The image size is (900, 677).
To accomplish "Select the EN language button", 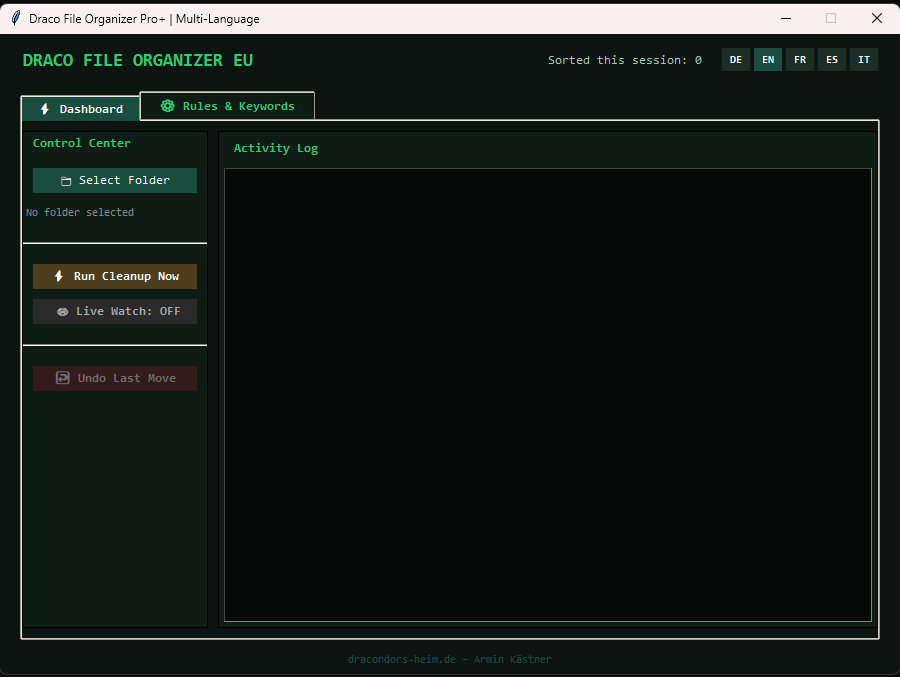I will pyautogui.click(x=768, y=60).
